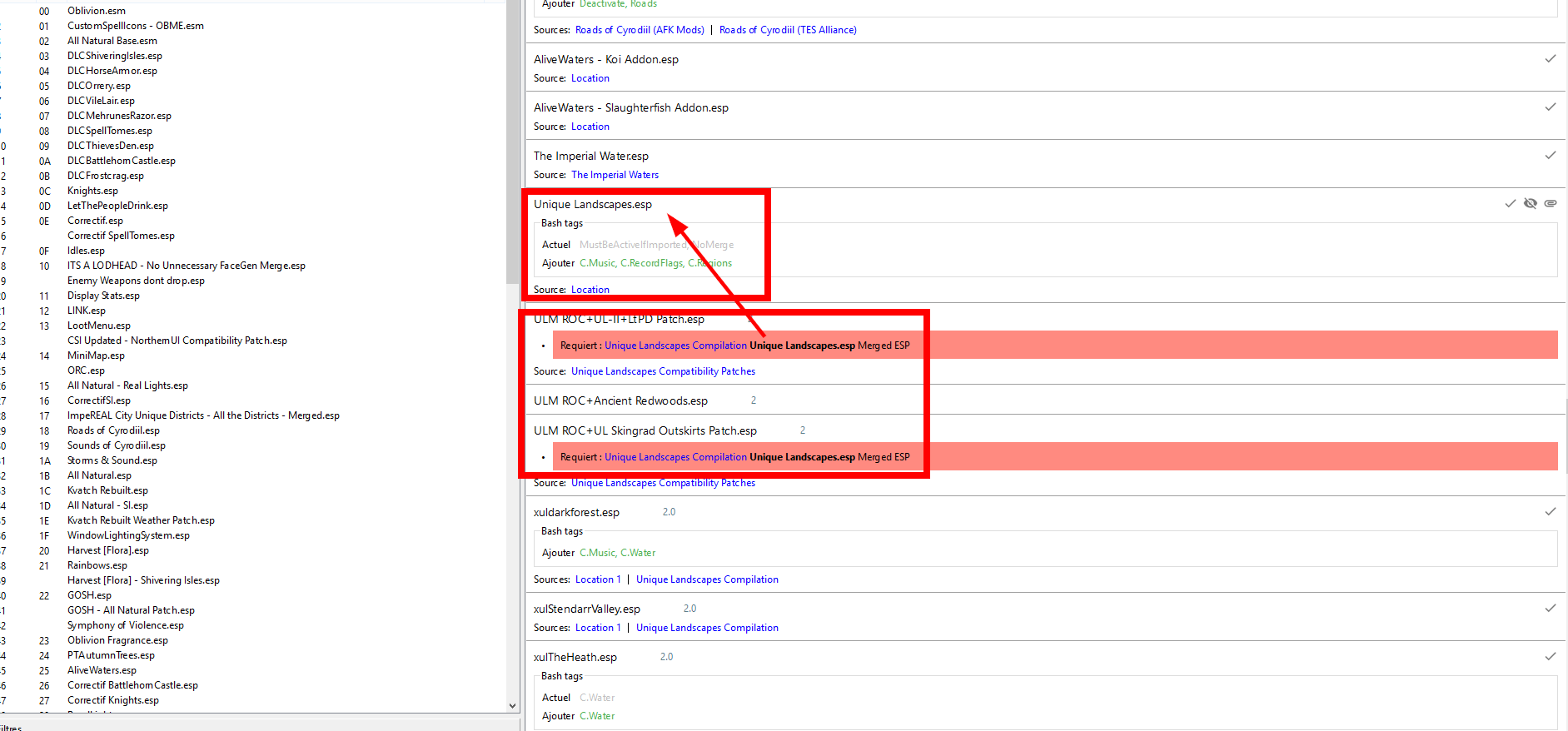Click the active checkmark icon on xulTheHeath.esp
Image resolution: width=1568 pixels, height=731 pixels.
click(1551, 657)
